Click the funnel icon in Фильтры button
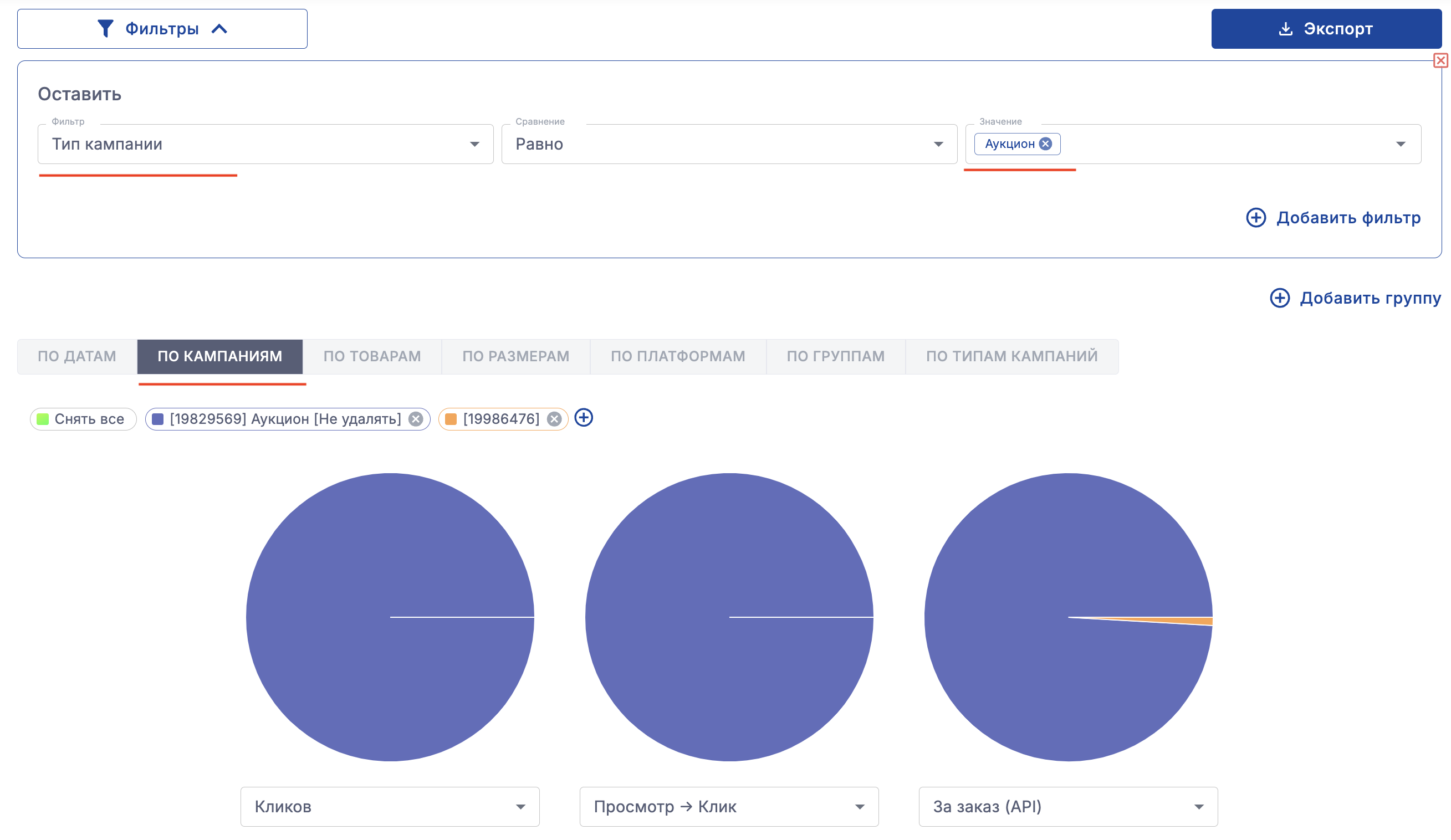Viewport: 1451px width, 840px height. (105, 28)
